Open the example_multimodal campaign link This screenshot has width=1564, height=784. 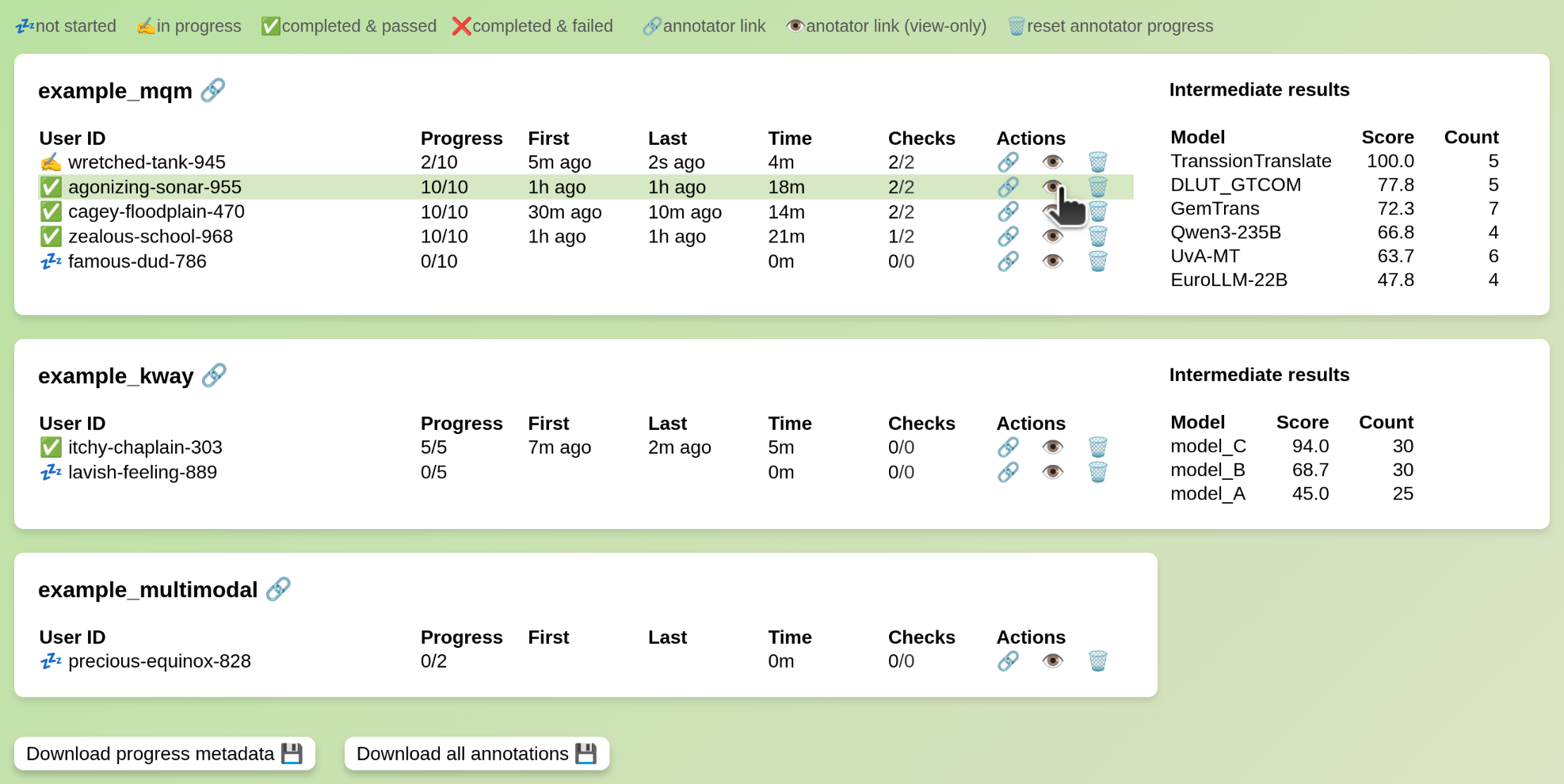[x=278, y=589]
